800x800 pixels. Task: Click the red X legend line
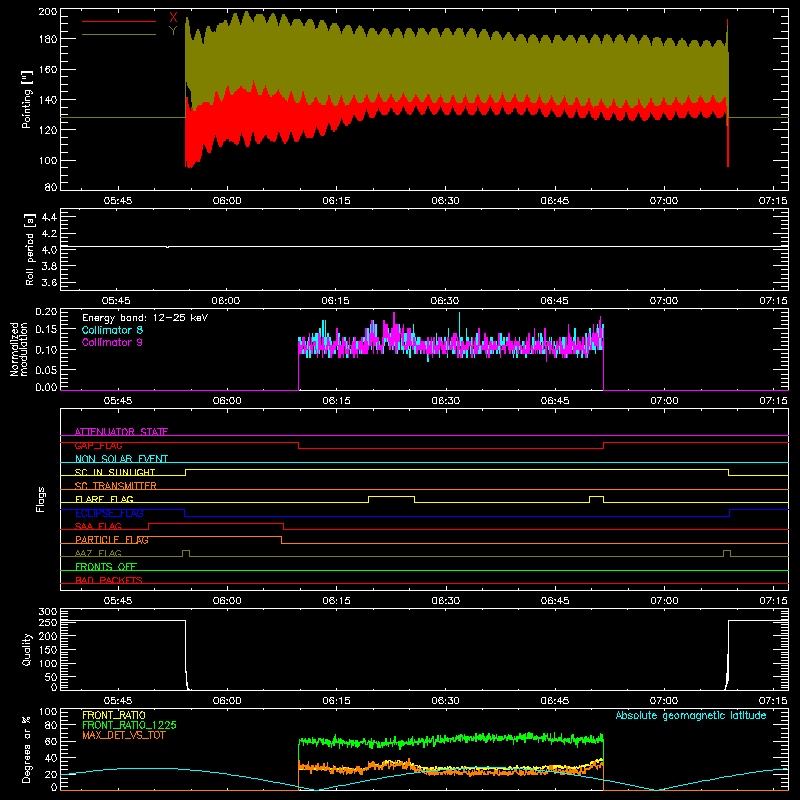[119, 21]
